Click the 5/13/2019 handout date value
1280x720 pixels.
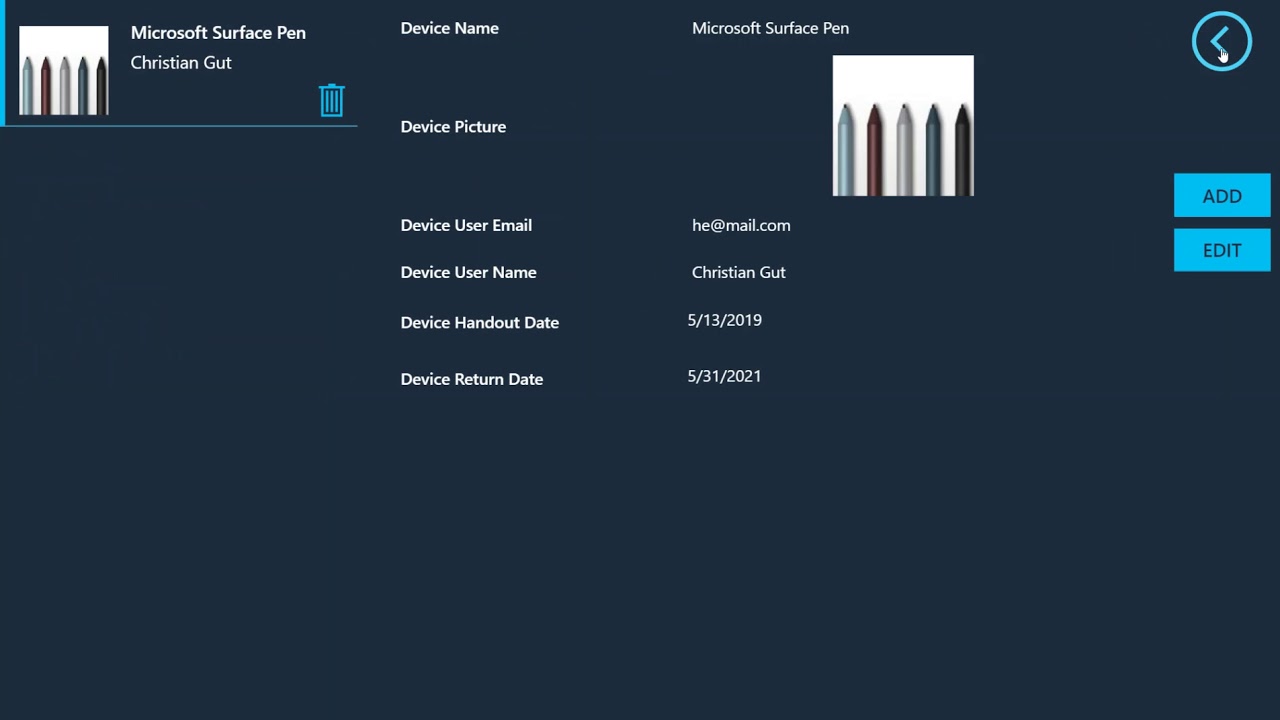pos(724,320)
